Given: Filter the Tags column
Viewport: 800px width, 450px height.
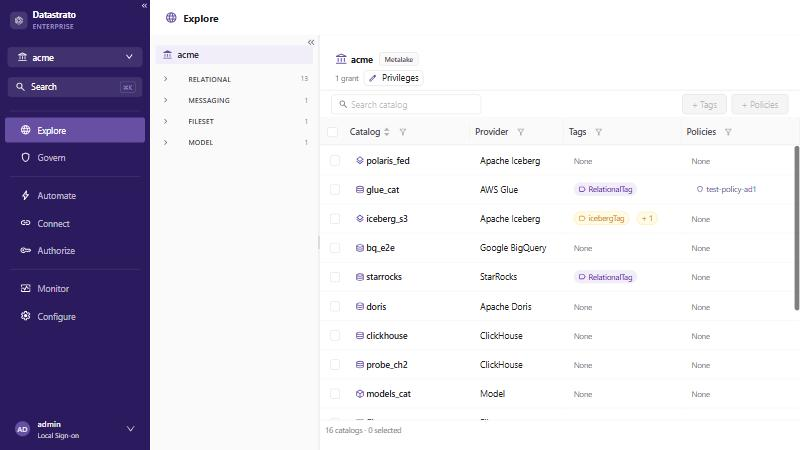Looking at the screenshot, I should [598, 132].
